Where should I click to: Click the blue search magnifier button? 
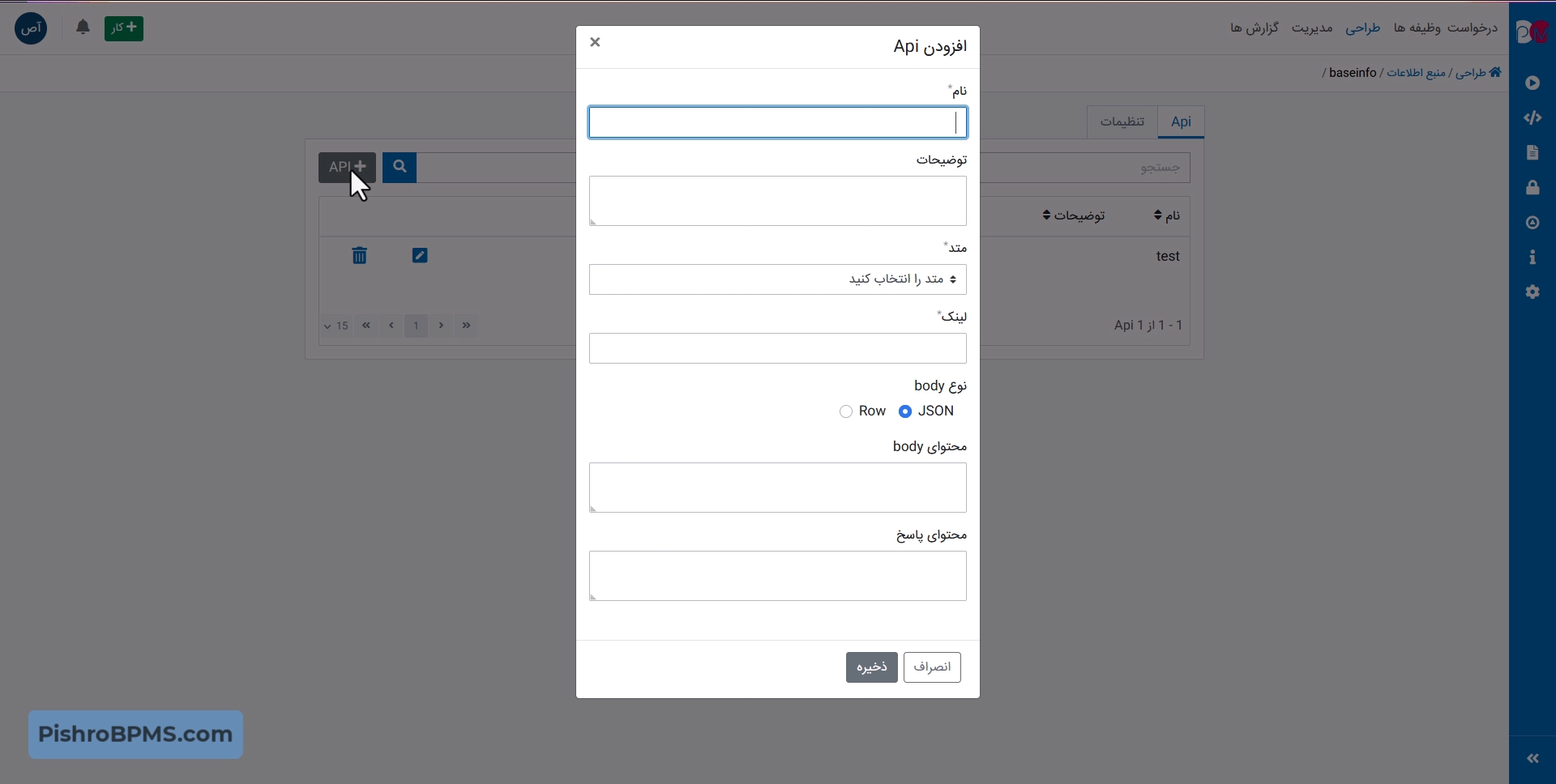[400, 167]
